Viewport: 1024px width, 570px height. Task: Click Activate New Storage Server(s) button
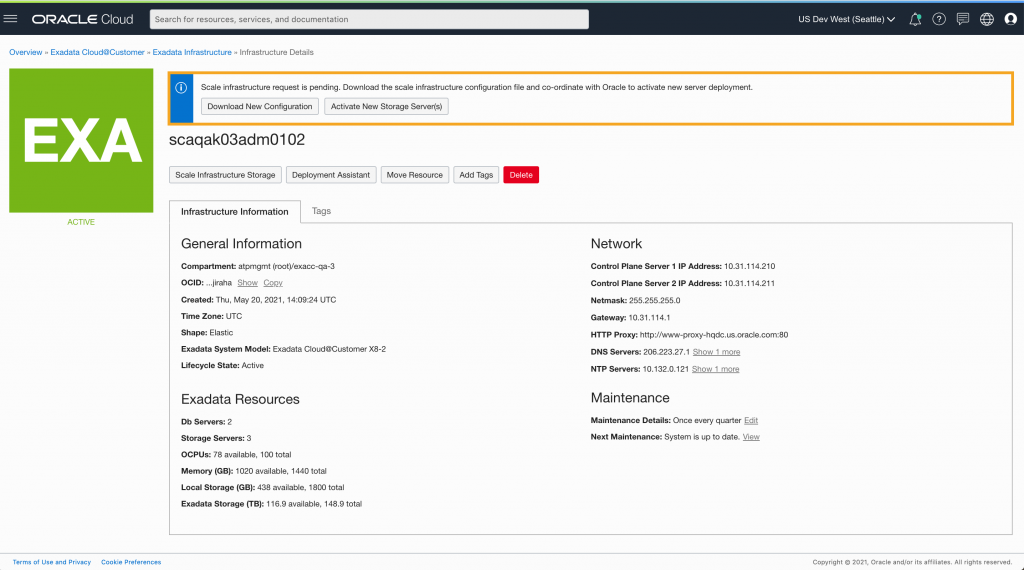pyautogui.click(x=386, y=106)
